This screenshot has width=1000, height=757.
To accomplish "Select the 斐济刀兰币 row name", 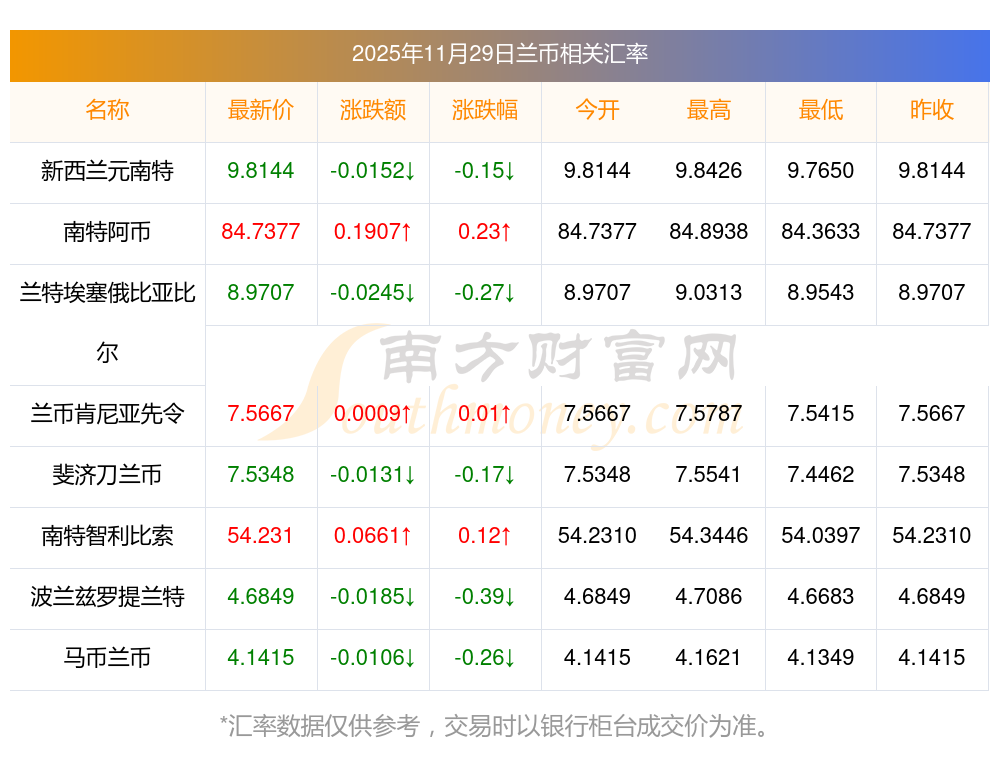I will [107, 475].
